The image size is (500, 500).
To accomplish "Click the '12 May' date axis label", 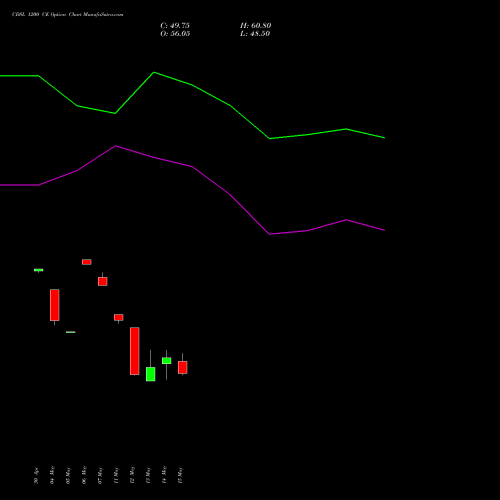I will pyautogui.click(x=132, y=475).
